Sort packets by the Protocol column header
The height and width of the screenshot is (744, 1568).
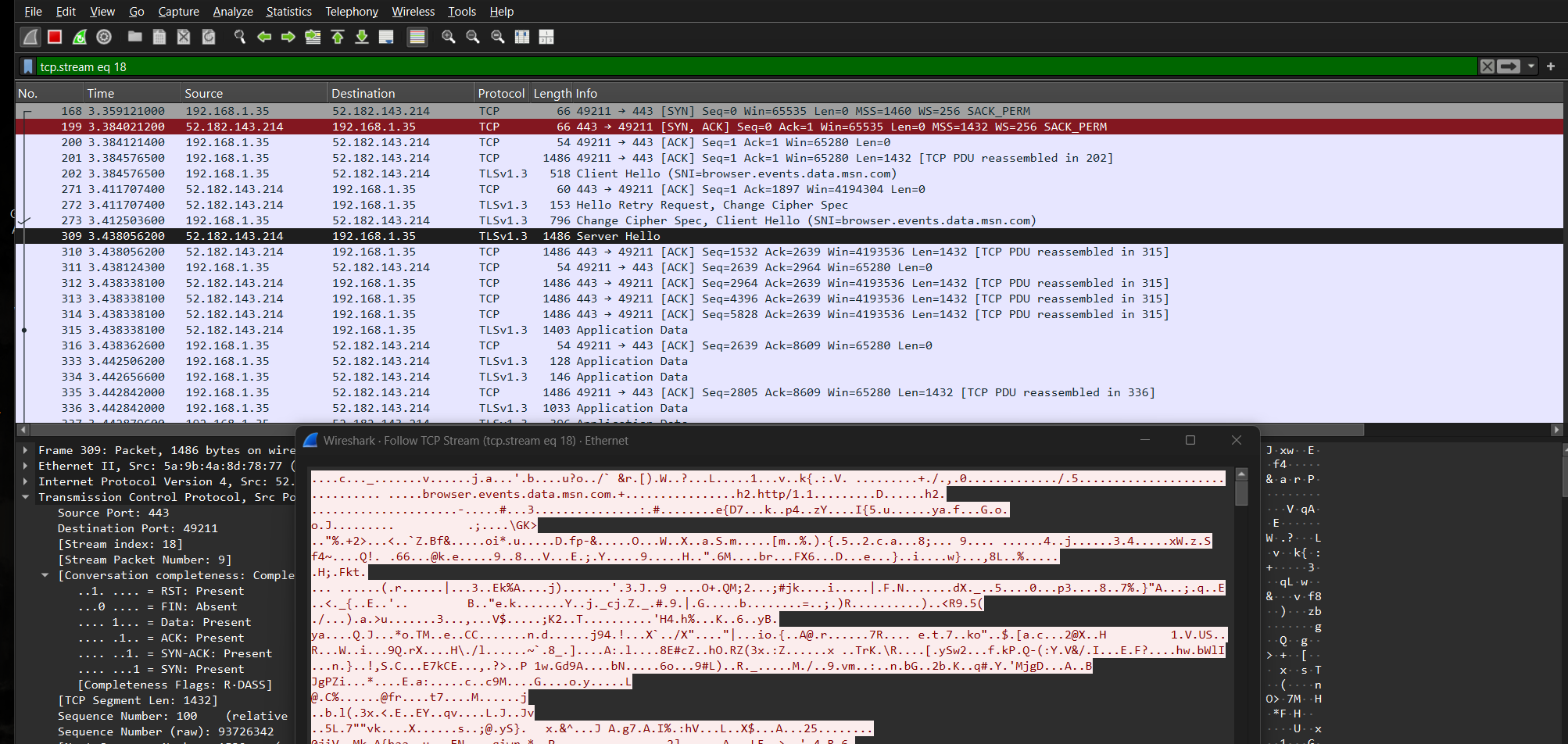coord(502,93)
